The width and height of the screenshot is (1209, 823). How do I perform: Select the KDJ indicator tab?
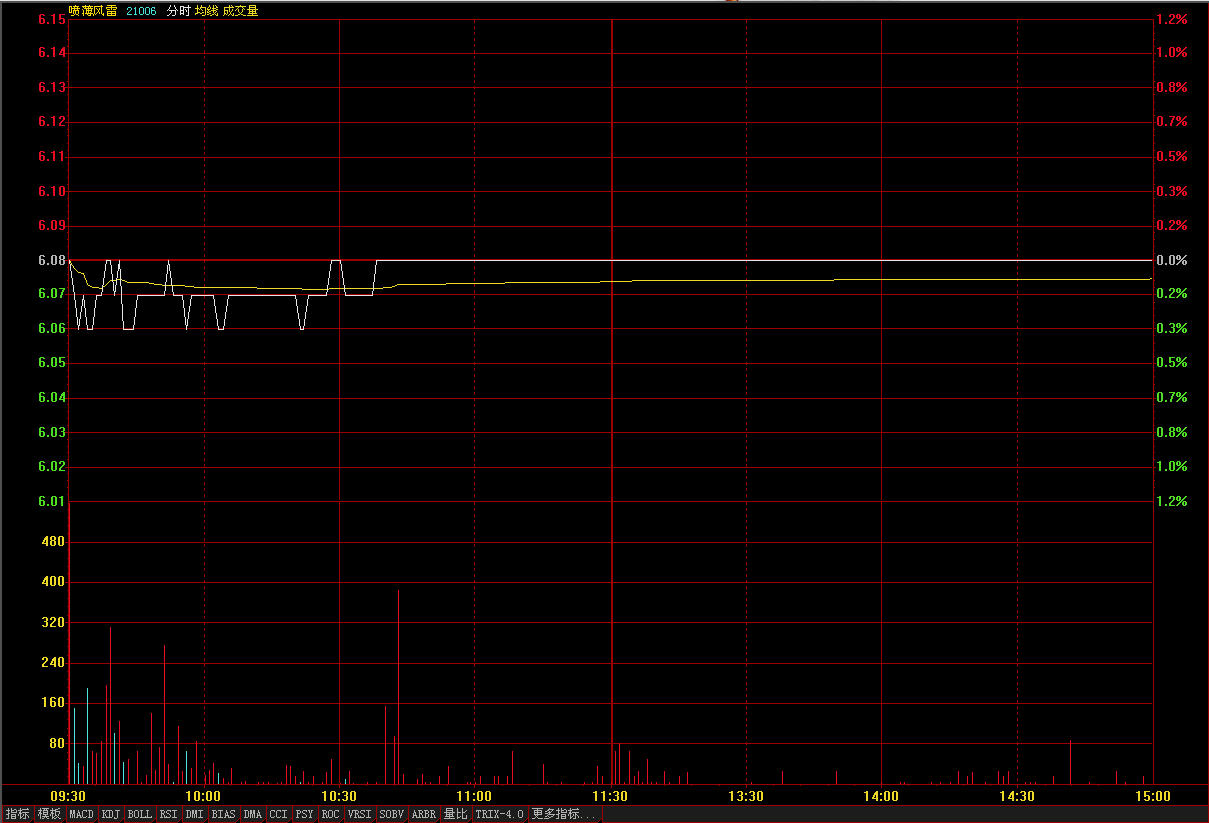pos(110,814)
